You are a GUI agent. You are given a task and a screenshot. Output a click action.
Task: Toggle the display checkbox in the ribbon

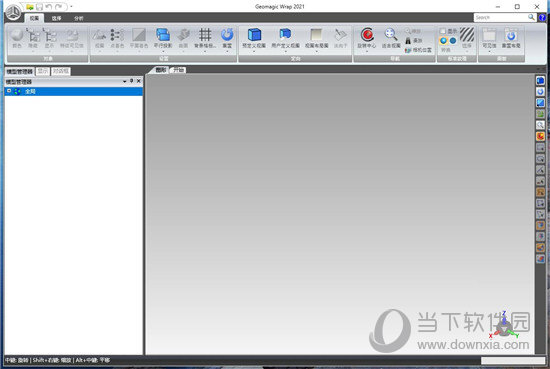coord(443,31)
